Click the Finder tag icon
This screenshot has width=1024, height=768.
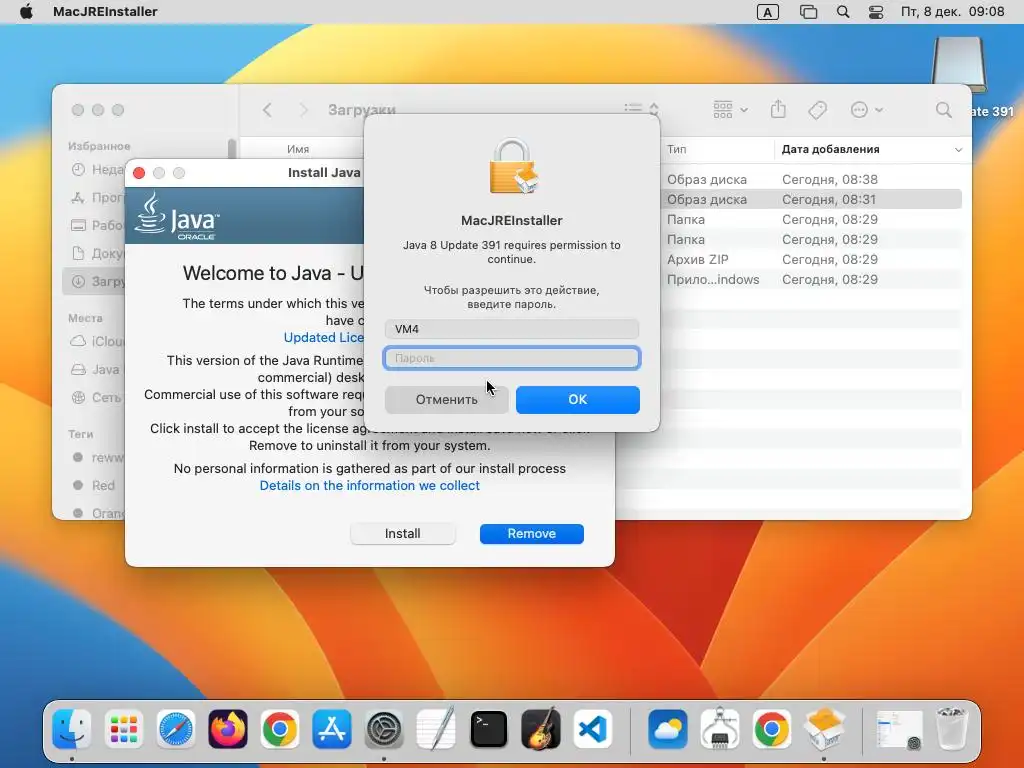[817, 110]
